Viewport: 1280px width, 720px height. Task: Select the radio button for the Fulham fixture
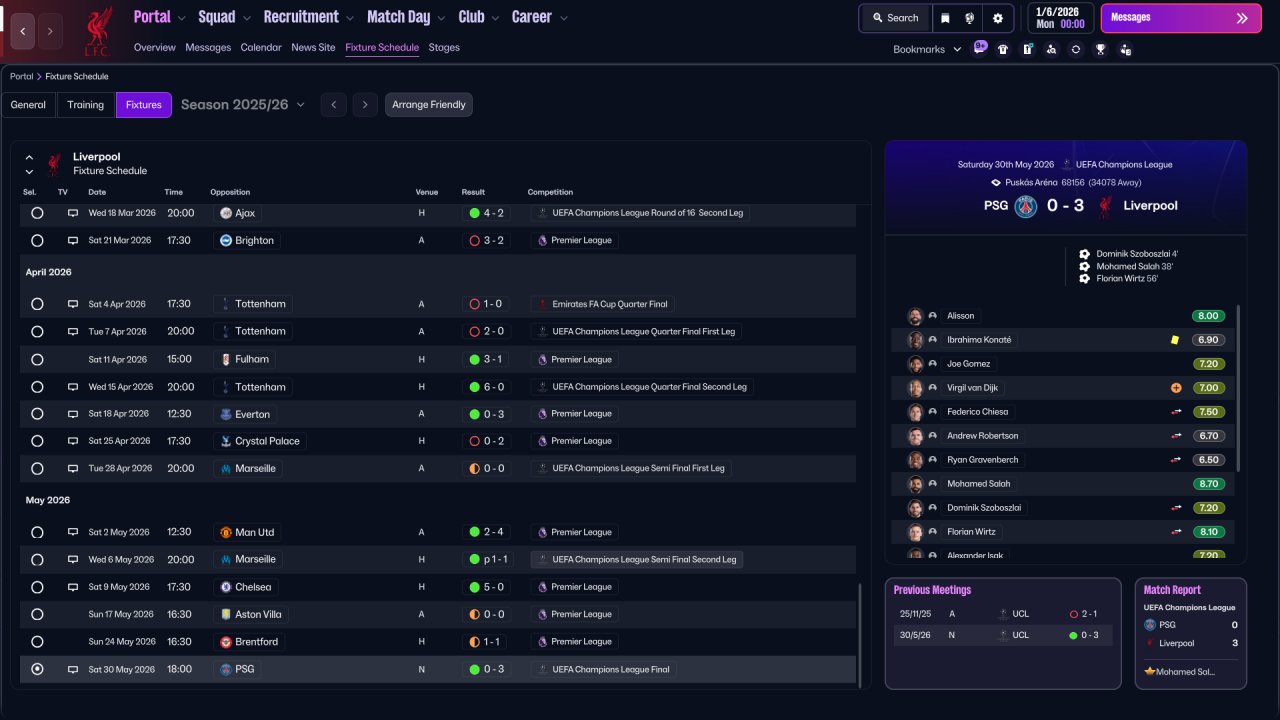pos(37,359)
